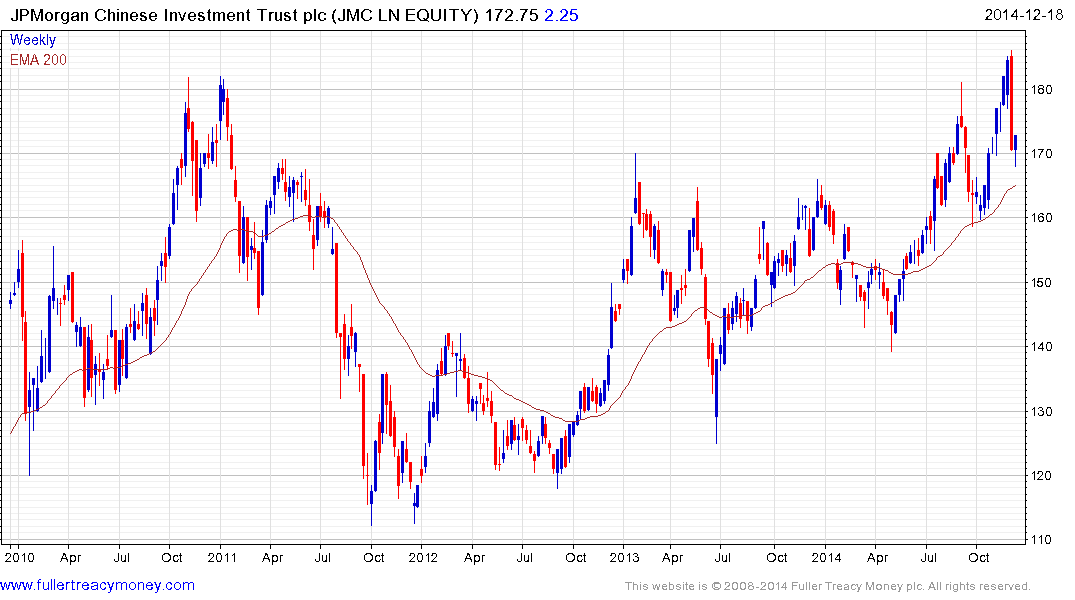Click the '150' price axis label
The width and height of the screenshot is (1075, 600).
(1042, 282)
